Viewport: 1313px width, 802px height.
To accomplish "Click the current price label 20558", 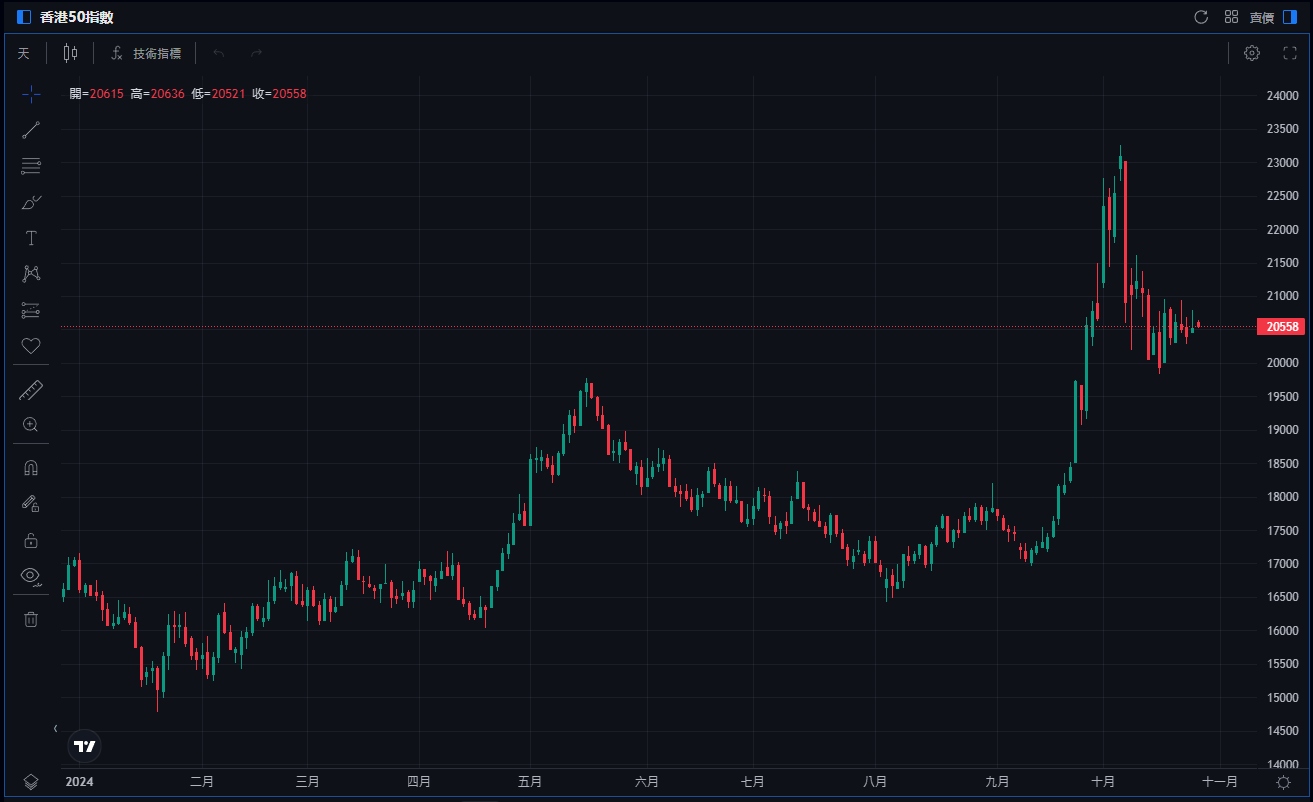I will (1281, 327).
